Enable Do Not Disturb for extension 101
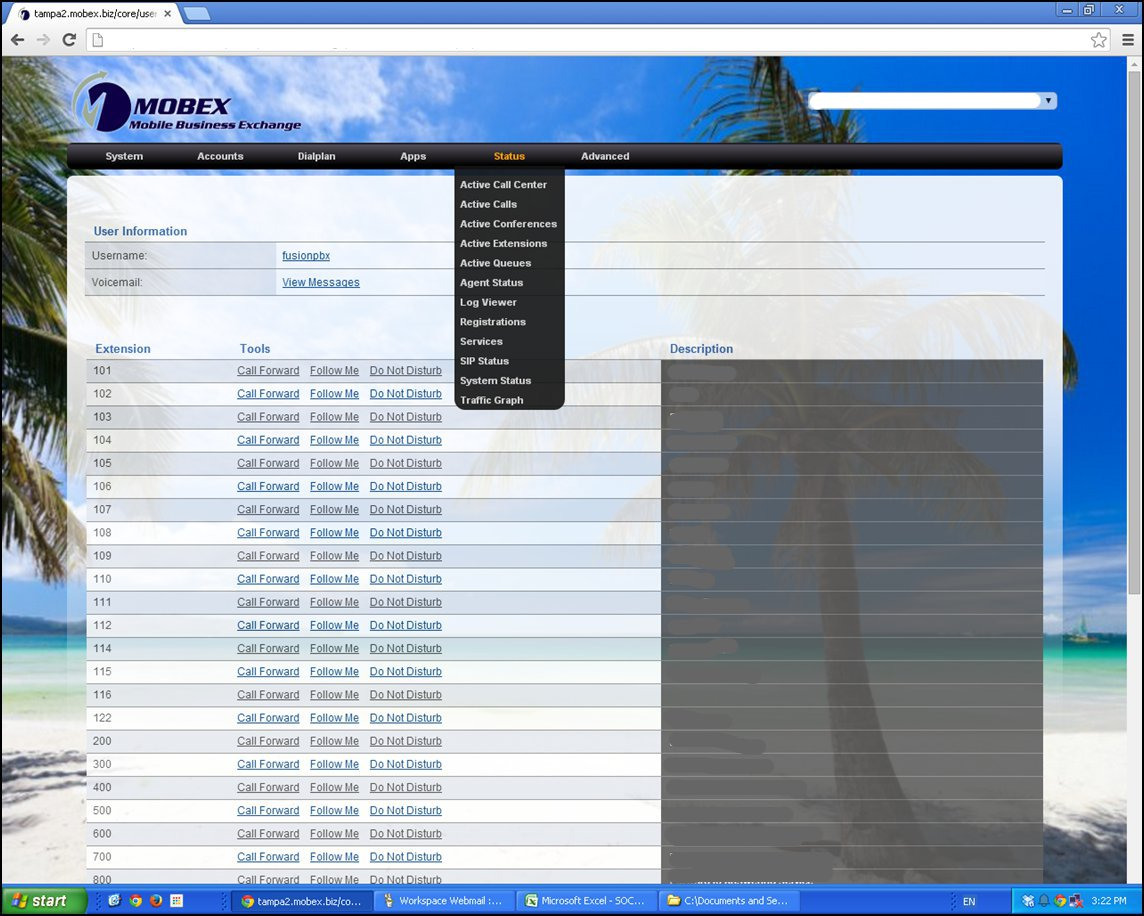 point(406,370)
